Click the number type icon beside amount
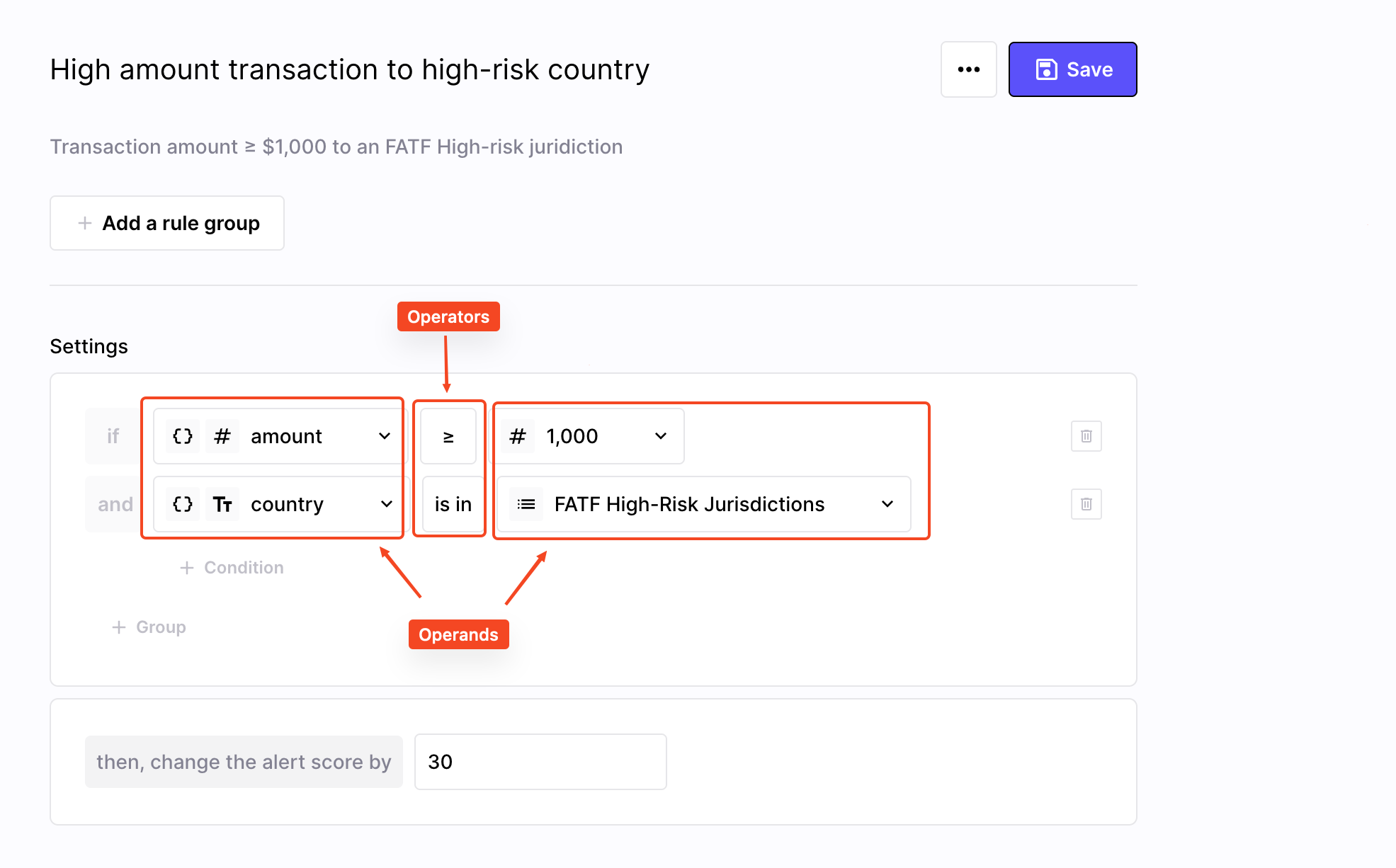1396x868 pixels. click(222, 436)
